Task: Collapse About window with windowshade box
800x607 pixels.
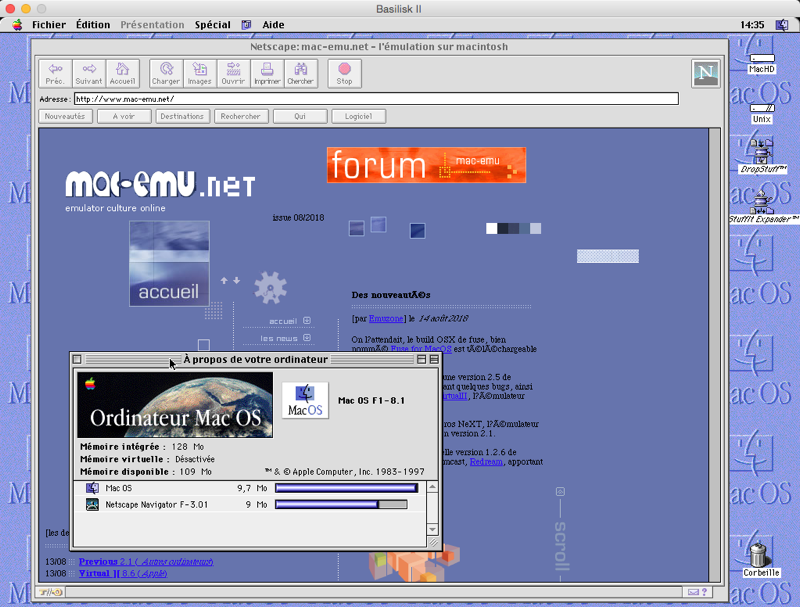Action: 434,359
